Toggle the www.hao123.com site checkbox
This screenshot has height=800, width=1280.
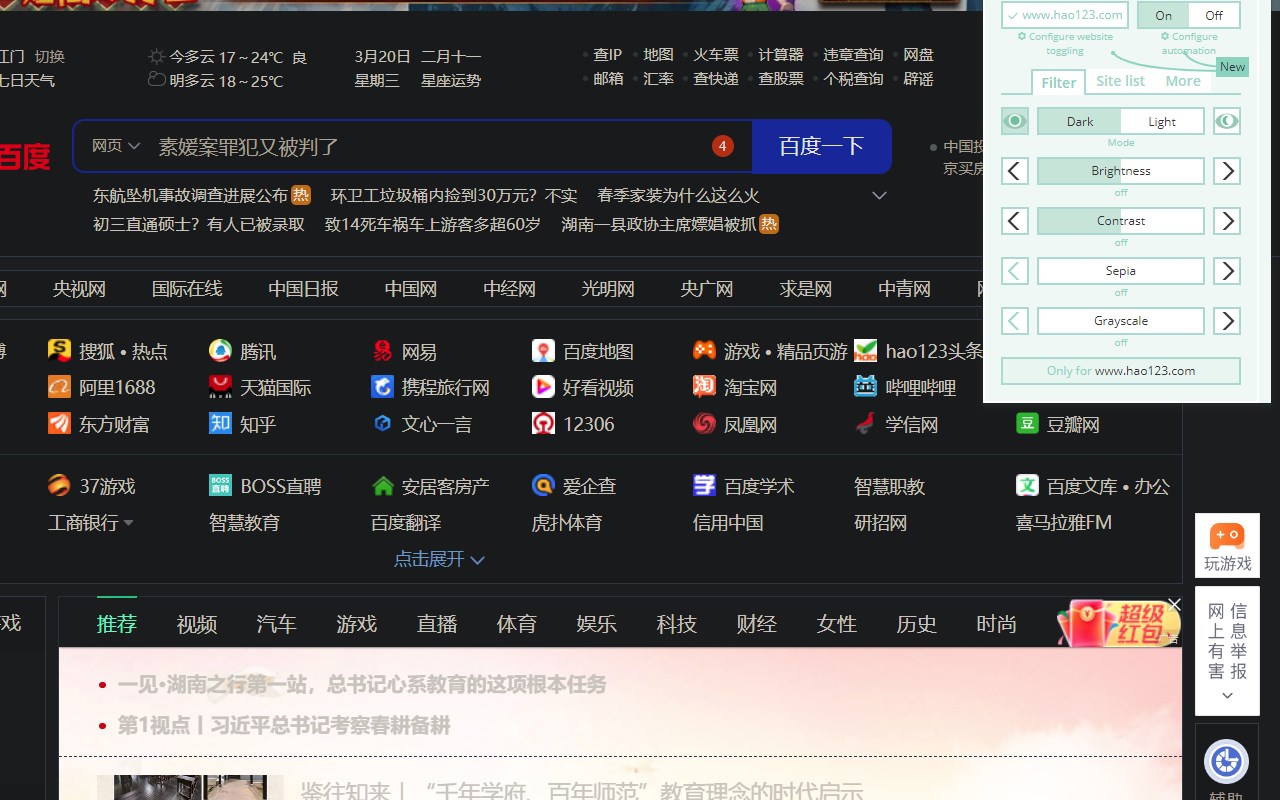point(1065,15)
